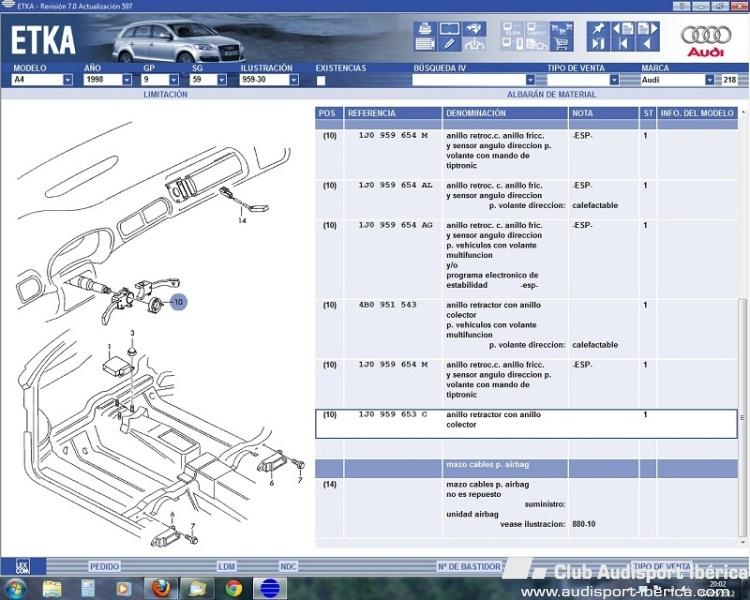The image size is (750, 600).
Task: Click the pencil edit icon
Action: (450, 44)
